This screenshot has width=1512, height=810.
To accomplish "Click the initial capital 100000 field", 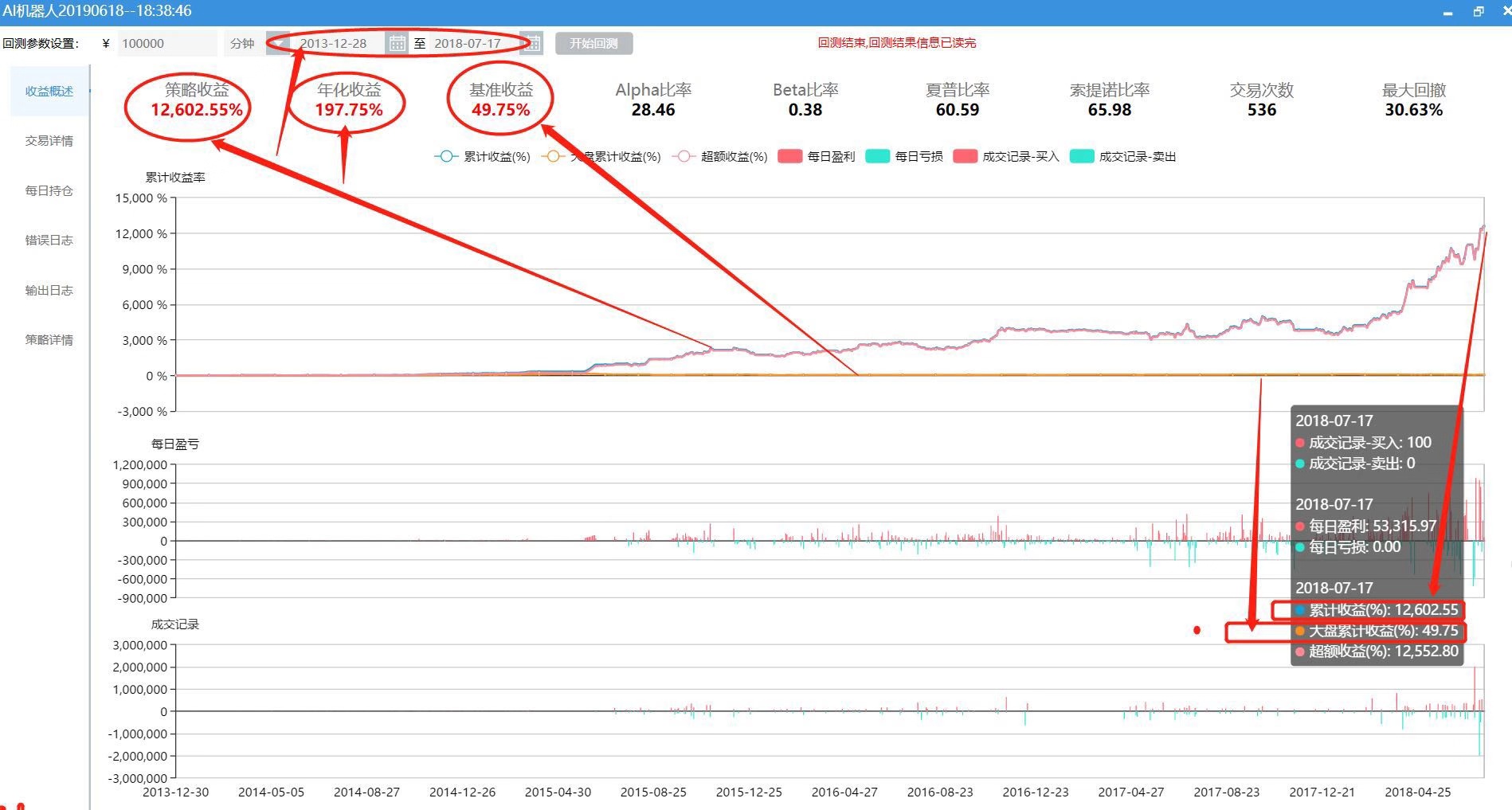I will point(166,43).
